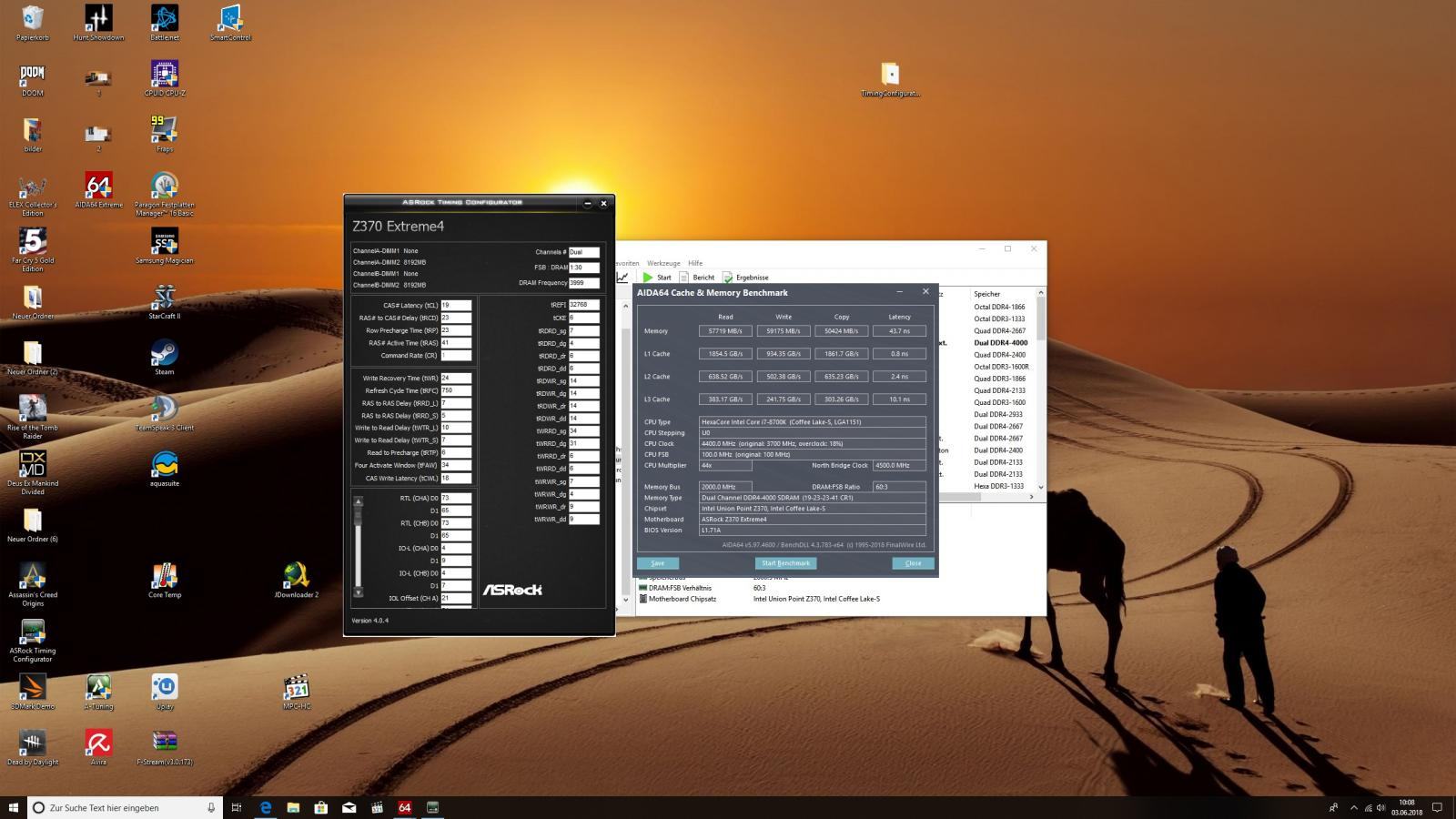
Task: Open the A-Tuning desktop shortcut
Action: [98, 693]
